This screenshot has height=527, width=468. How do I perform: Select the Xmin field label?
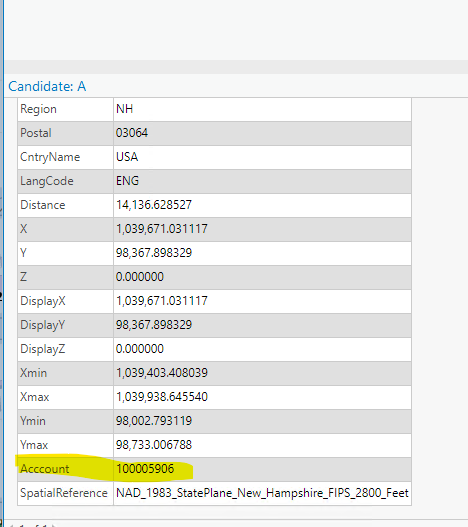coord(34,373)
